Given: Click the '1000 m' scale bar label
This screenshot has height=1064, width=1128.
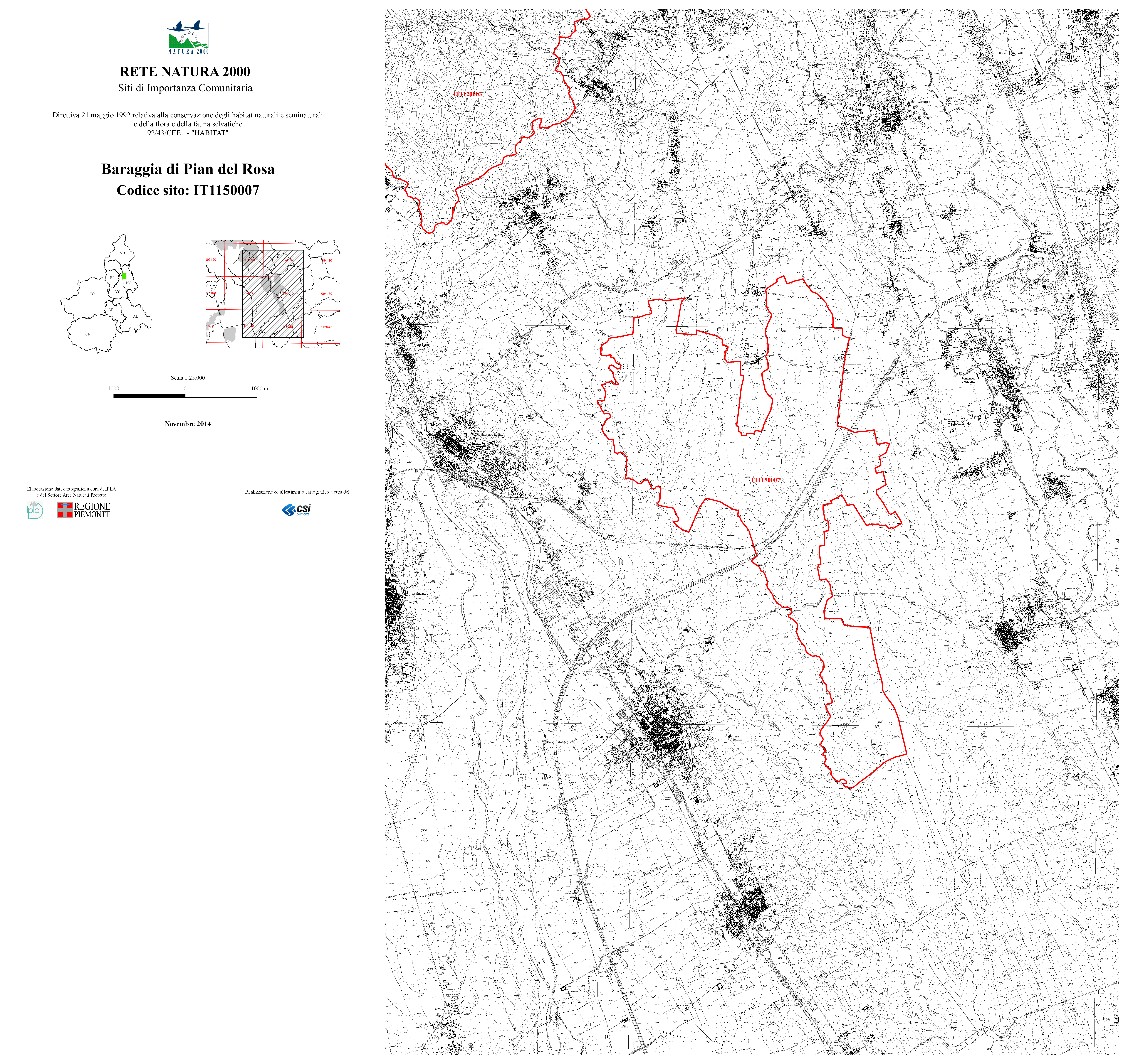Looking at the screenshot, I should pyautogui.click(x=260, y=388).
